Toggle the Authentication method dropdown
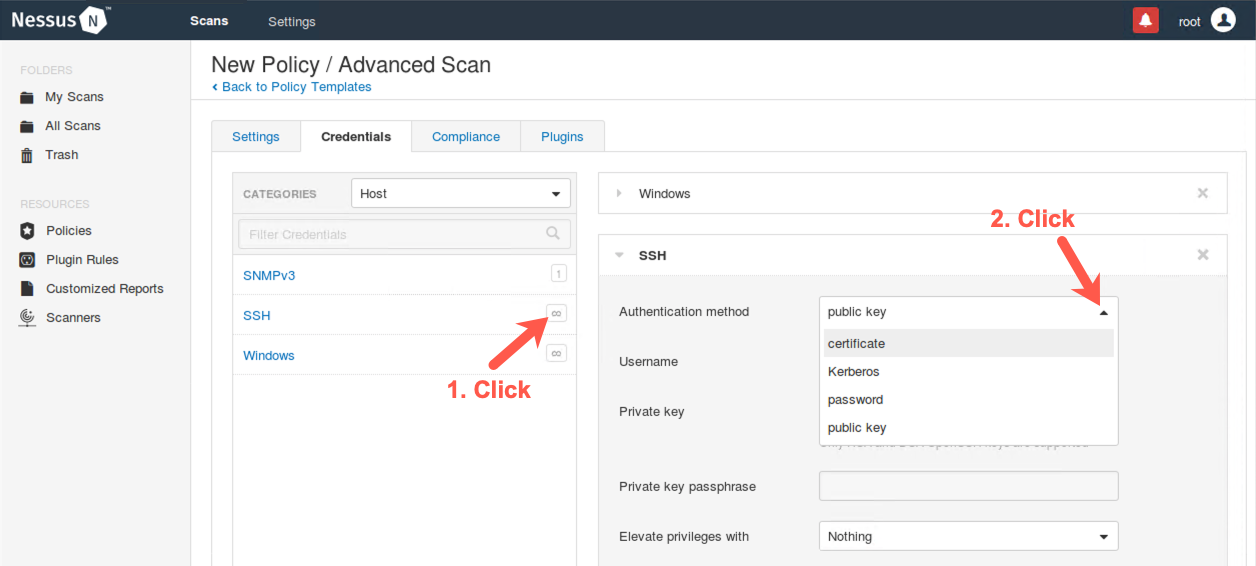The height and width of the screenshot is (566, 1256). coord(968,312)
